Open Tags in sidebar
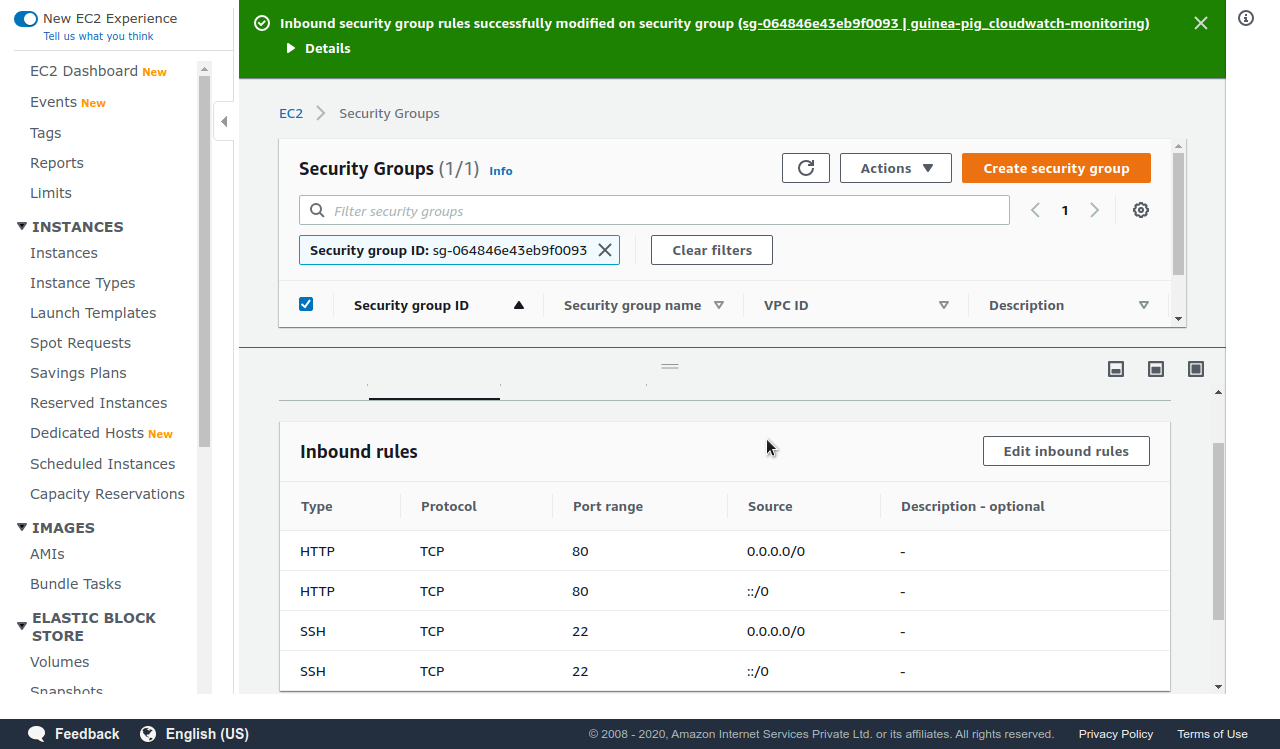The height and width of the screenshot is (749, 1280). 45,133
